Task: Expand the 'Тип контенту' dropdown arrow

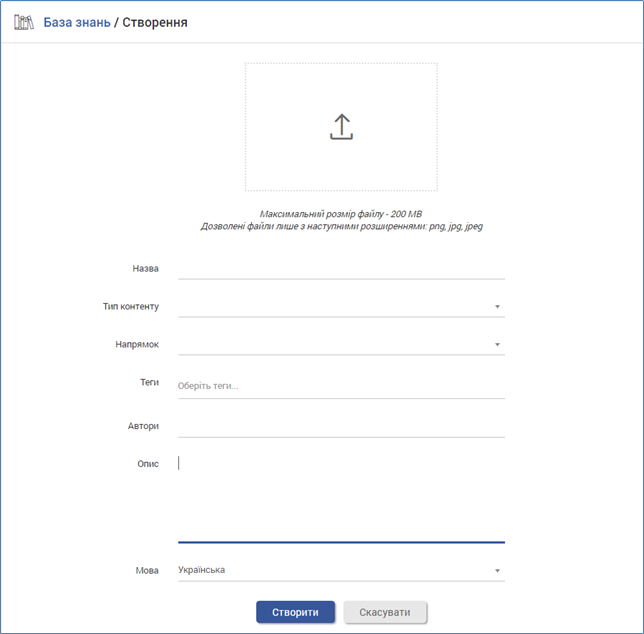Action: pos(497,307)
